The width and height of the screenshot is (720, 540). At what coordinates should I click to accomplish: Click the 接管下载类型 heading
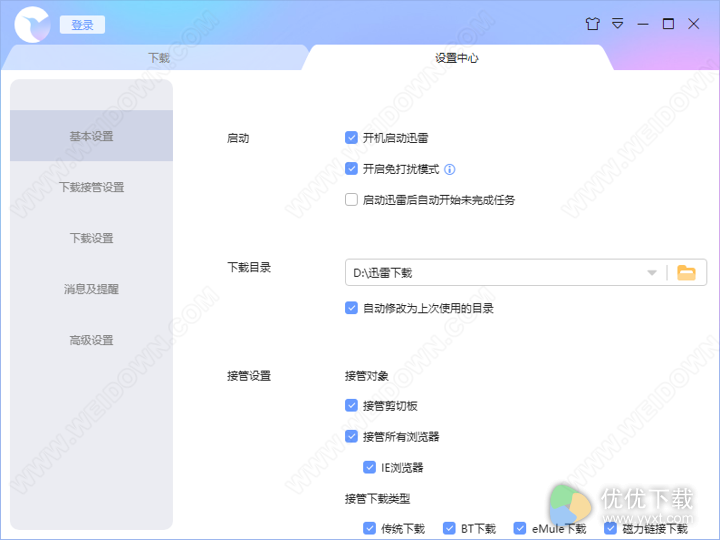click(x=377, y=499)
